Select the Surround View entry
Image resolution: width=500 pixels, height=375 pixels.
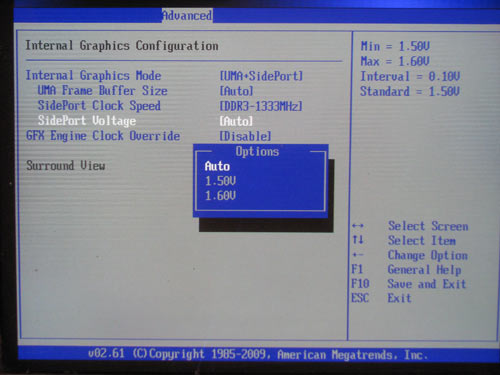tap(66, 165)
